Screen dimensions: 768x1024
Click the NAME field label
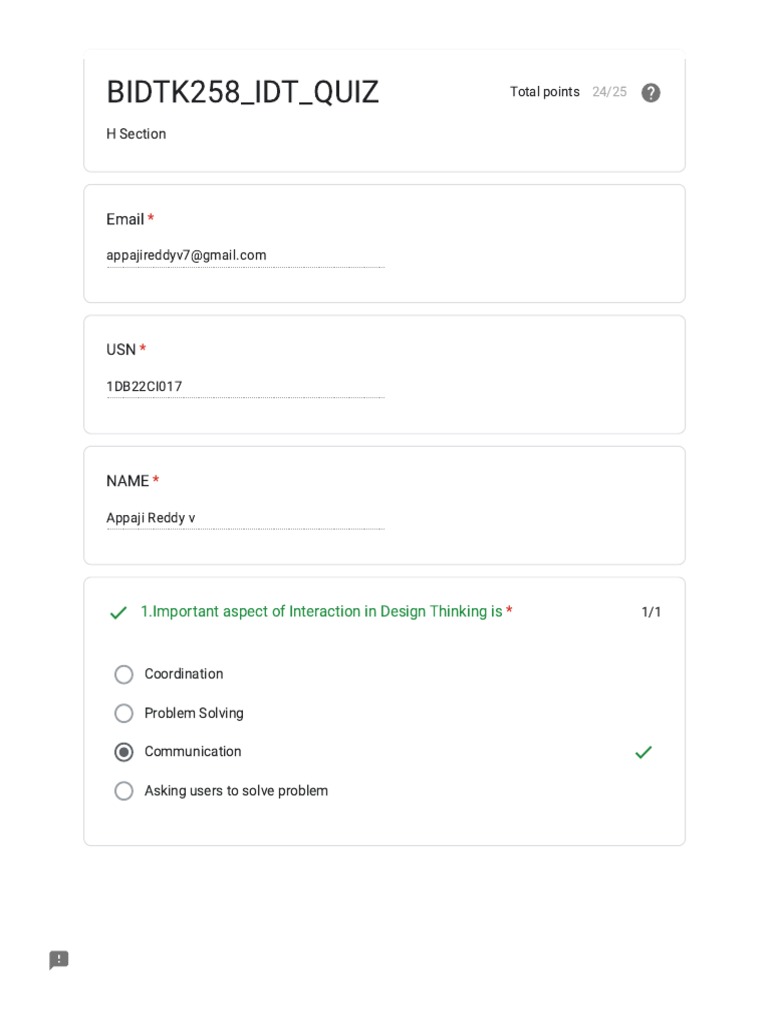[127, 481]
